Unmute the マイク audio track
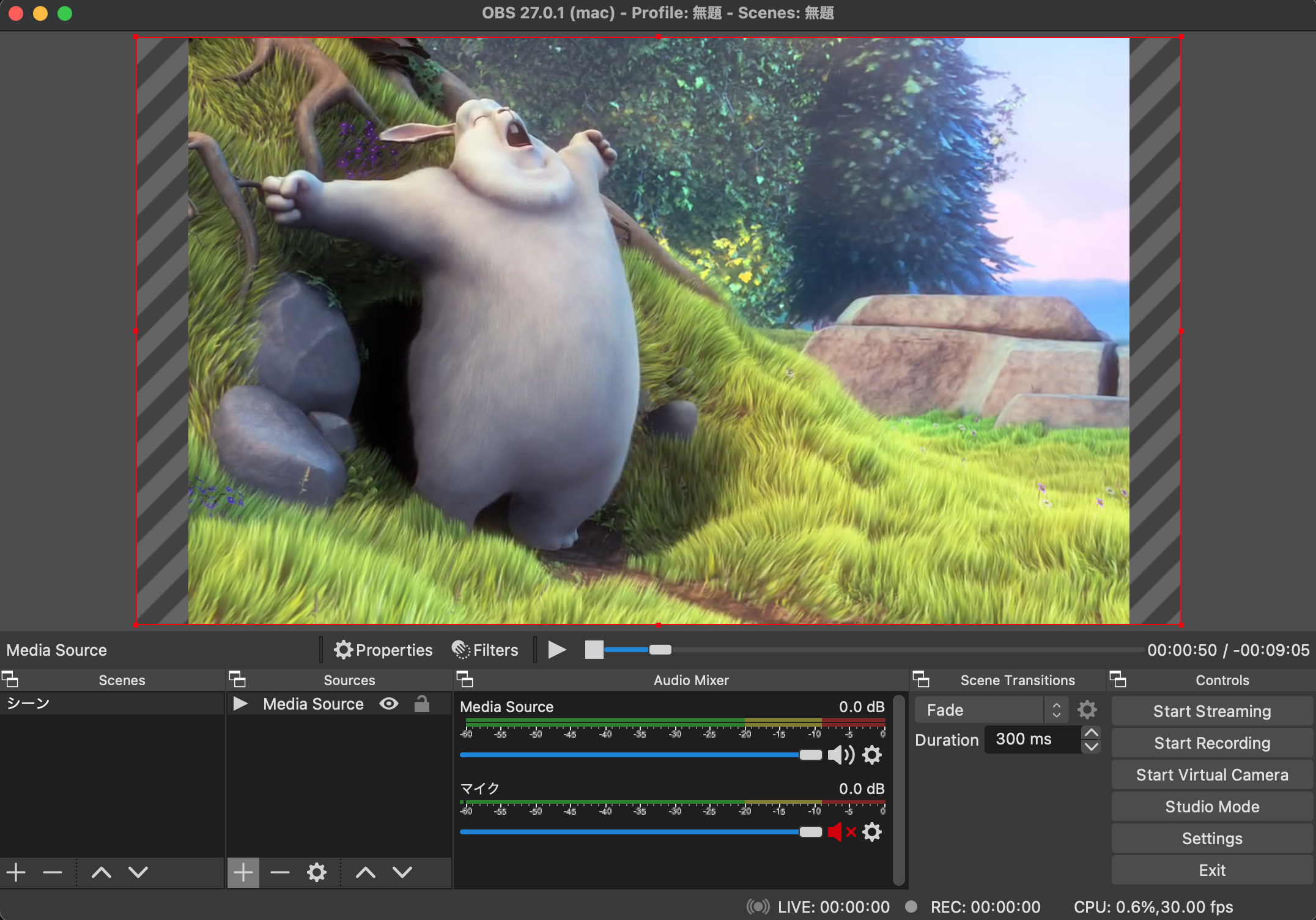 [x=841, y=832]
